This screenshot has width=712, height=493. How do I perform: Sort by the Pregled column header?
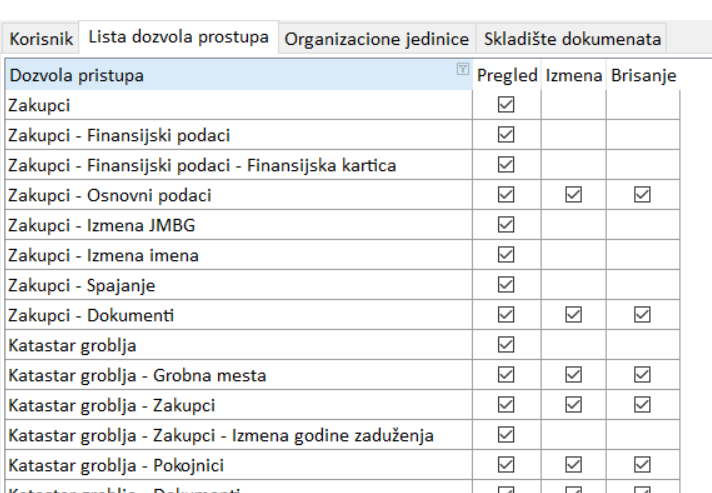coord(507,75)
